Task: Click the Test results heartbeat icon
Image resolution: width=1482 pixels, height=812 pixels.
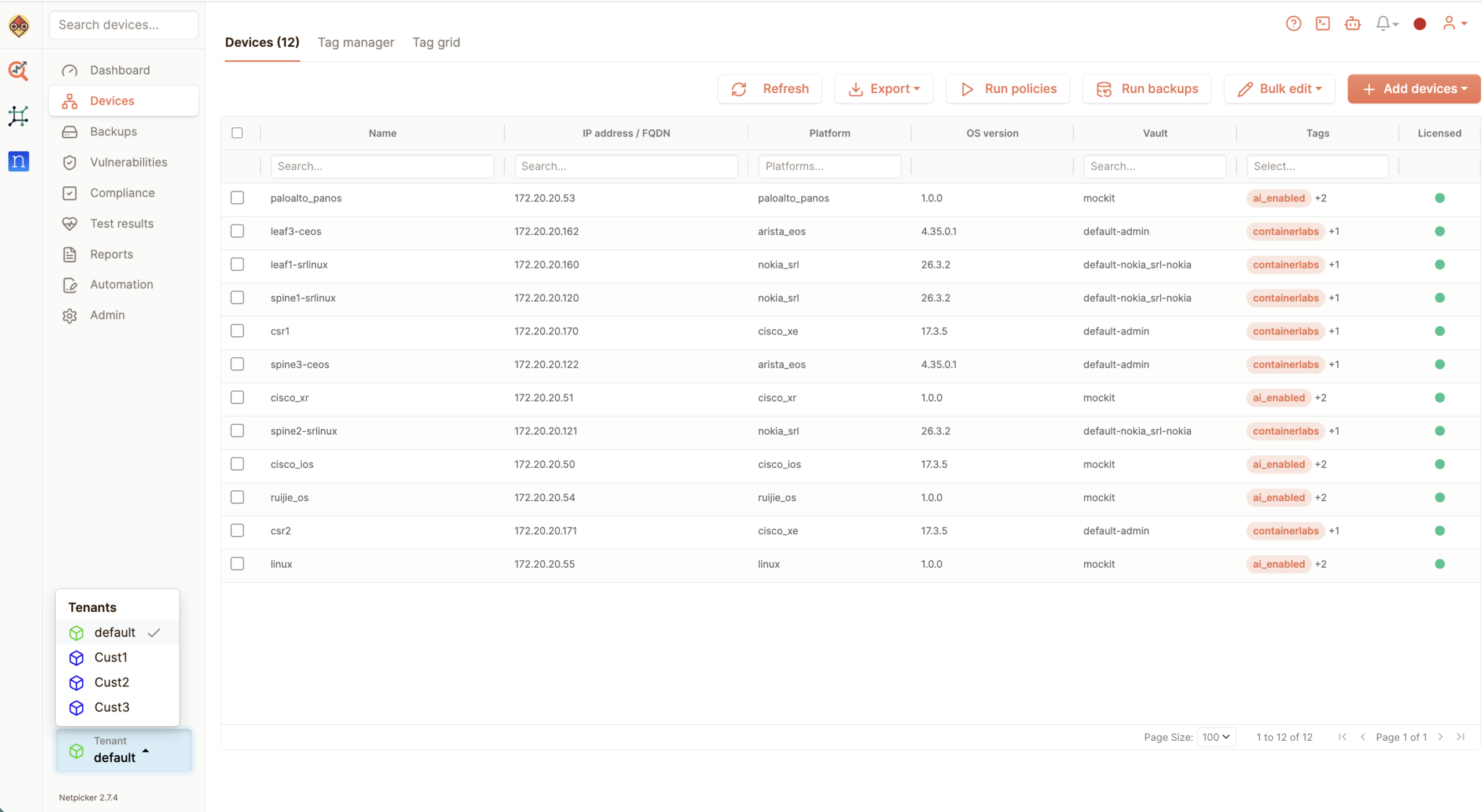Action: pos(69,223)
